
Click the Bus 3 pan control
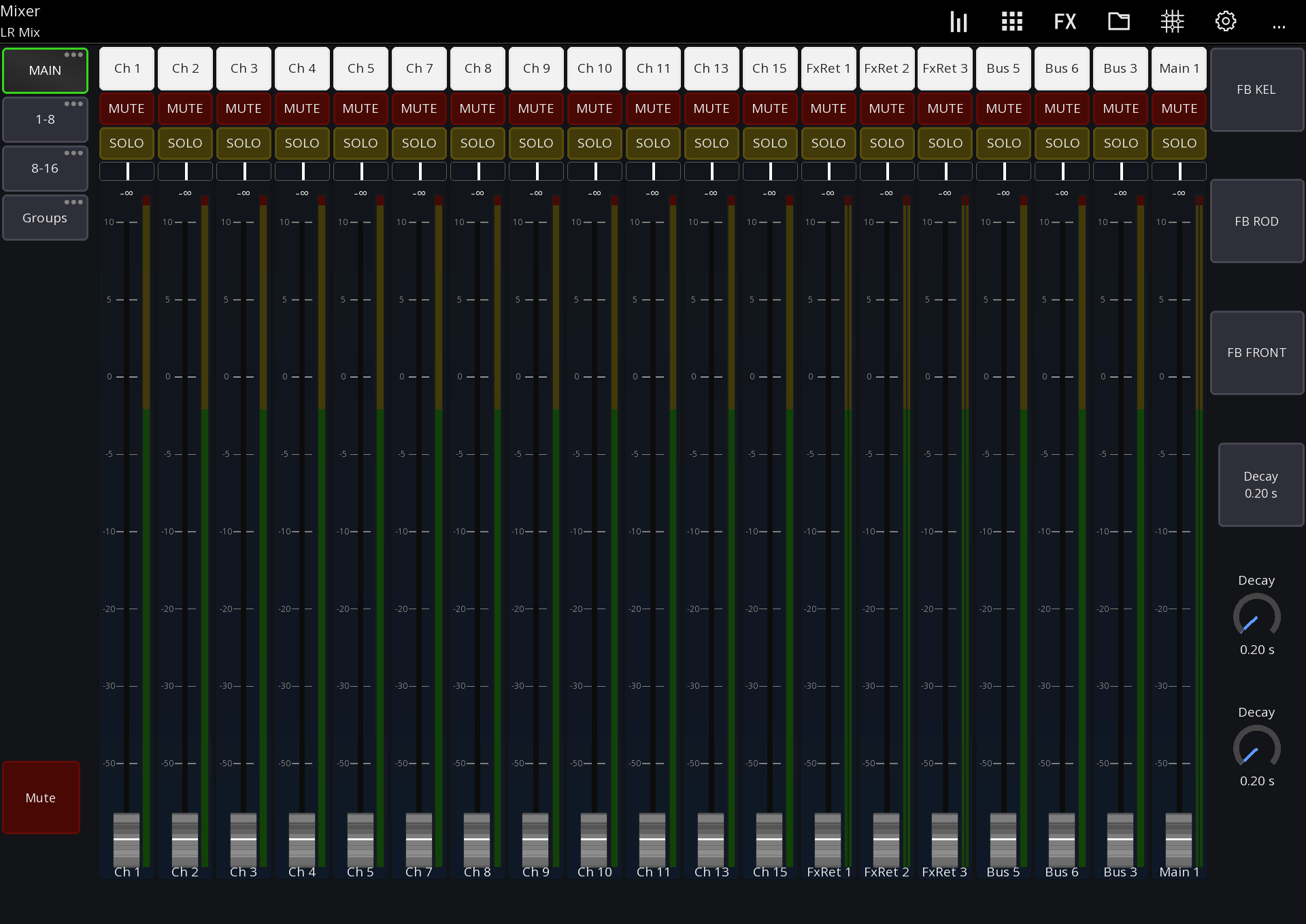click(1121, 171)
